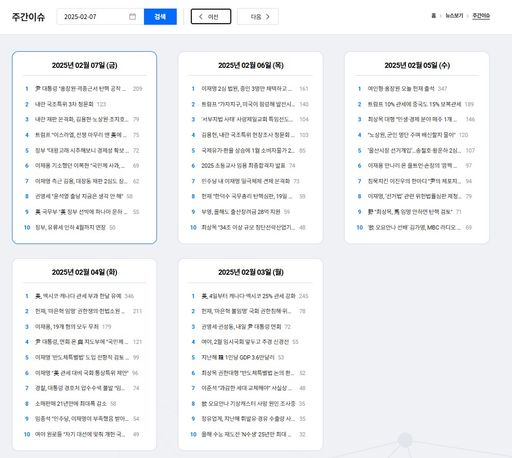Open top issue in the 02월 06일 (목) card
The width and height of the screenshot is (512, 458).
click(247, 89)
